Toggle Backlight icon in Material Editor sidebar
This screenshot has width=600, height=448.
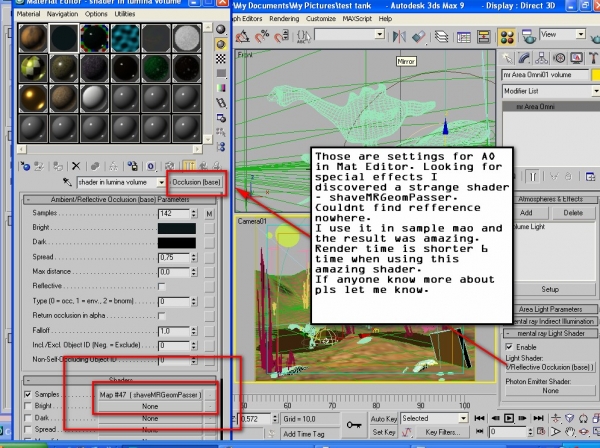[x=221, y=44]
